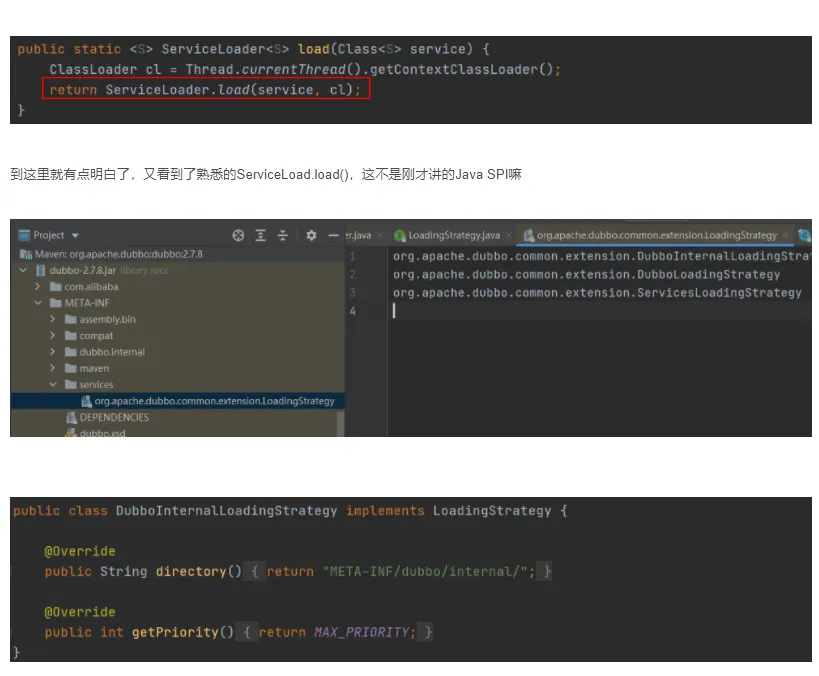Expand the dubbo.internal folder

(x=52, y=352)
